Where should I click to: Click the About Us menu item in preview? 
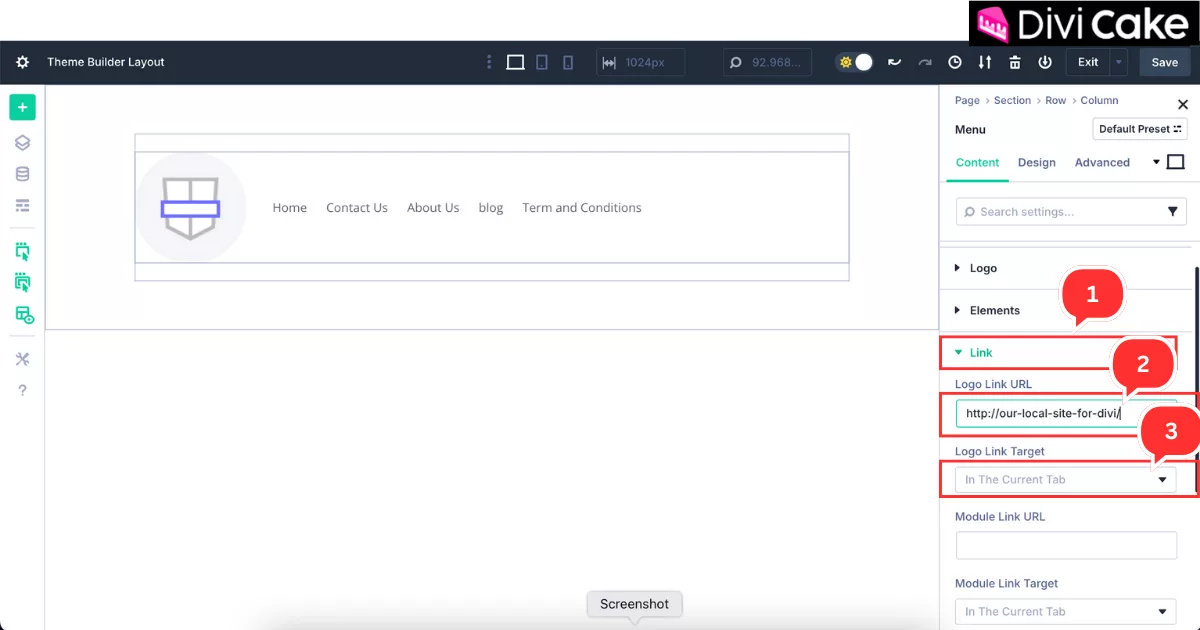tap(433, 208)
